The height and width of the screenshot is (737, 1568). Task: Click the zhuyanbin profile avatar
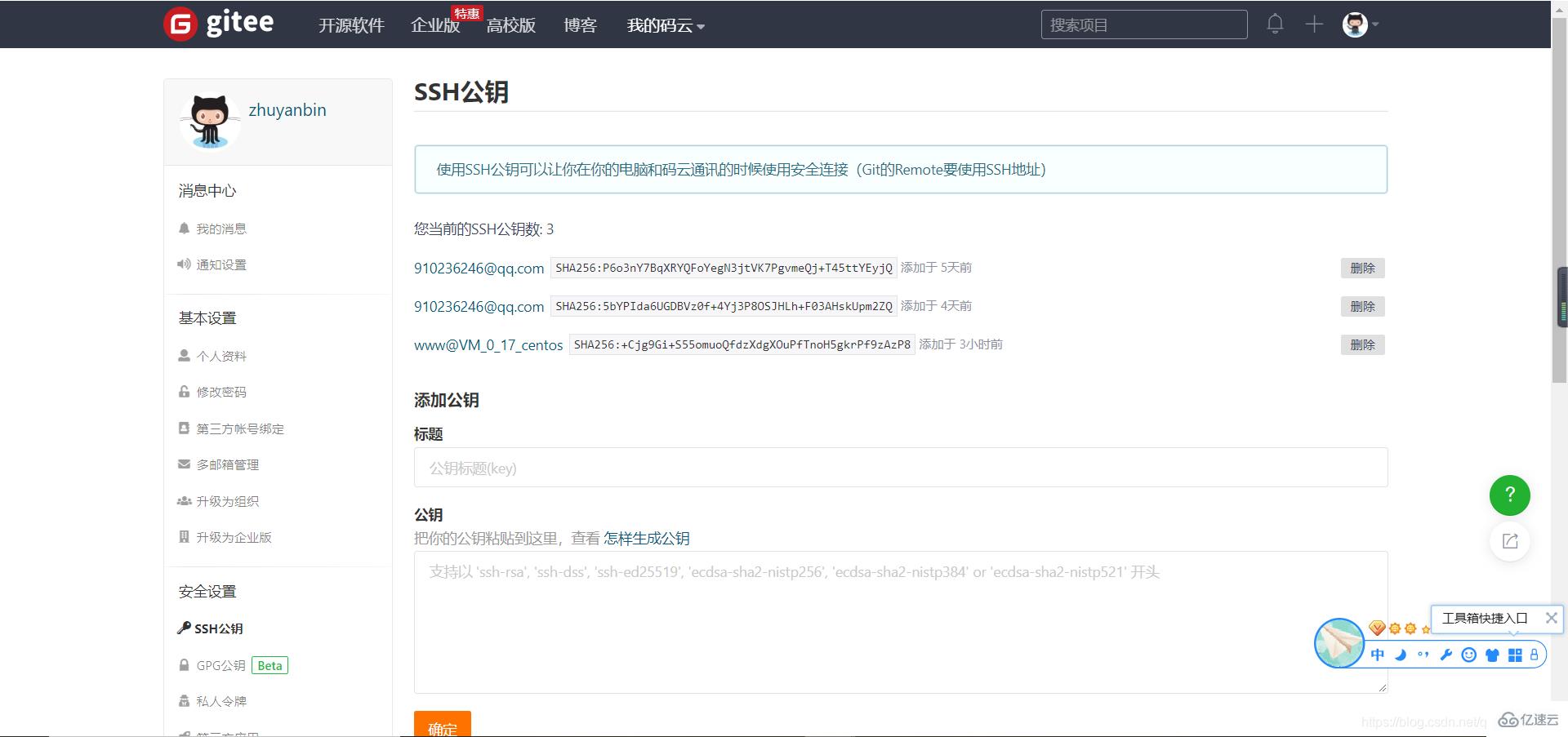[210, 122]
